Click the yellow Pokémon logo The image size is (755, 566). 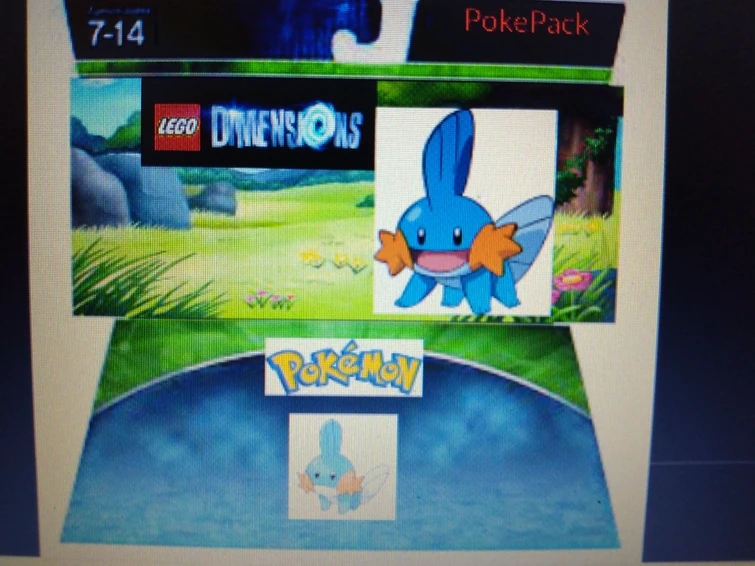[x=344, y=368]
